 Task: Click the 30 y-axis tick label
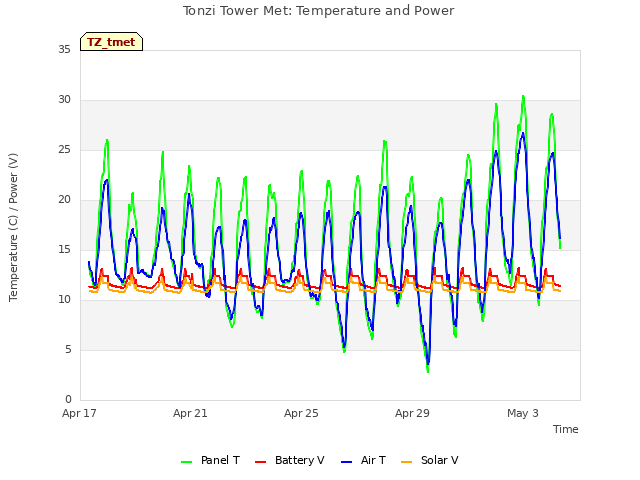[64, 100]
